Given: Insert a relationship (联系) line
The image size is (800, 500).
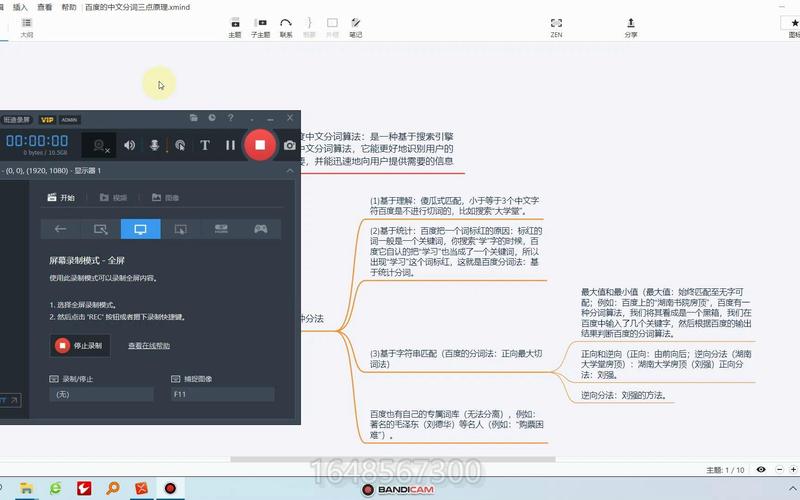Looking at the screenshot, I should (x=286, y=28).
